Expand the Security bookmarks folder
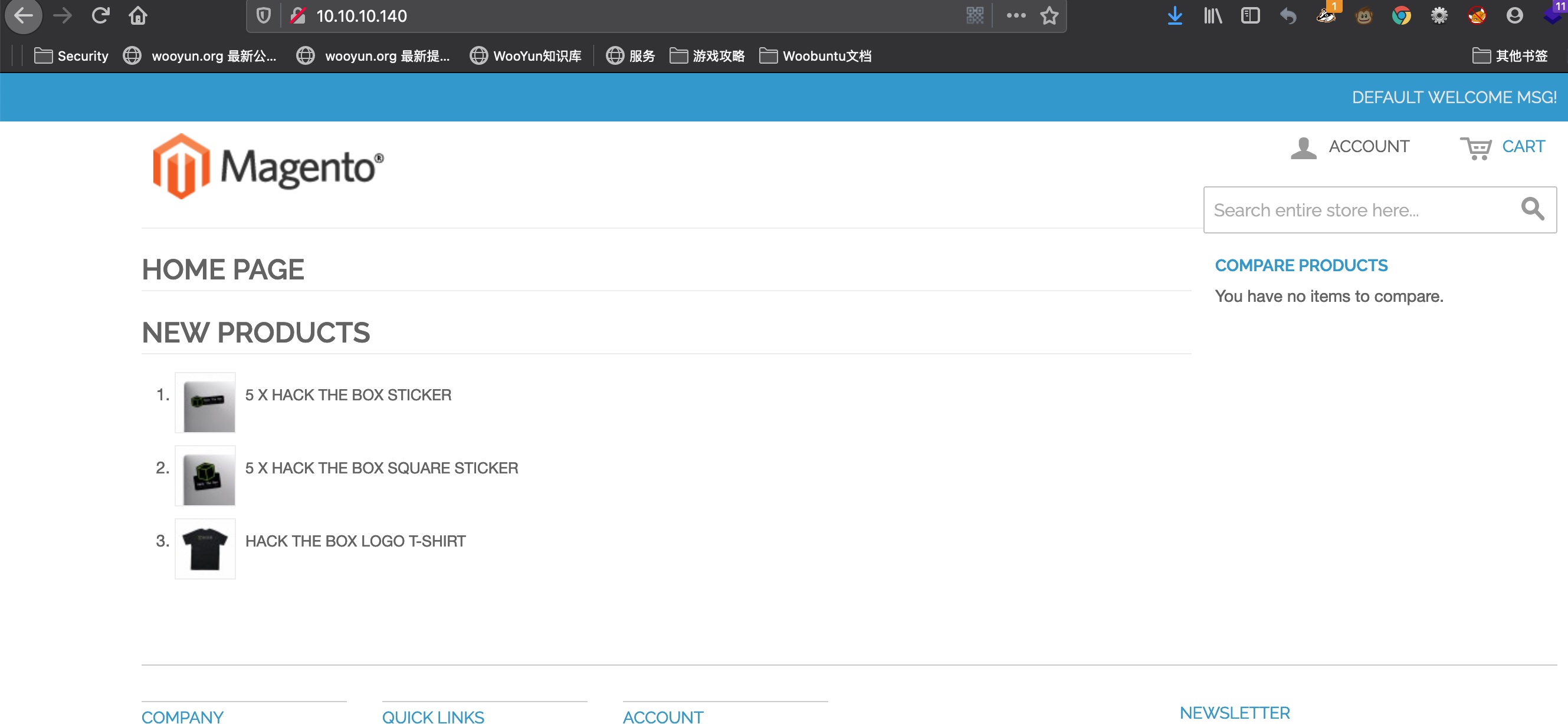1568x724 pixels. coord(72,56)
